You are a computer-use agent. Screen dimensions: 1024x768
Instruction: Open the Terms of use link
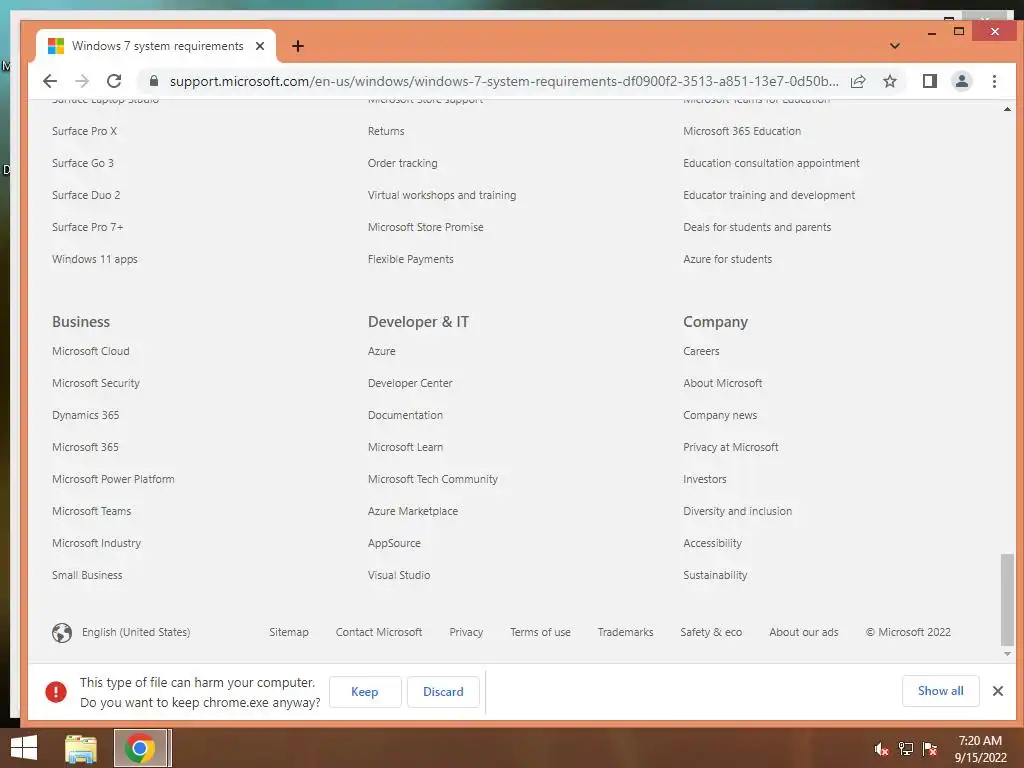click(x=540, y=632)
